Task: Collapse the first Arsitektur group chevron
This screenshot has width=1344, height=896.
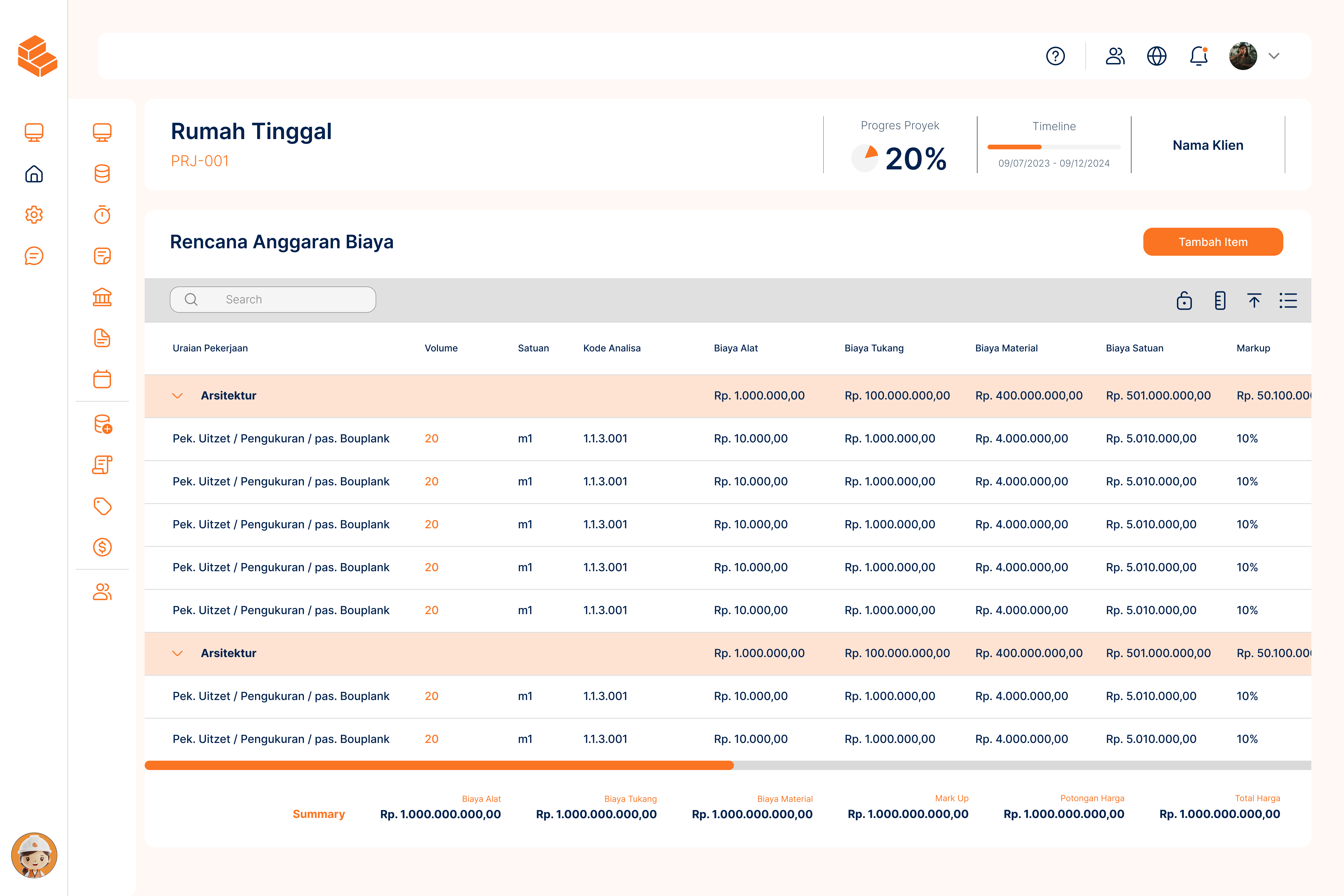Action: (178, 395)
